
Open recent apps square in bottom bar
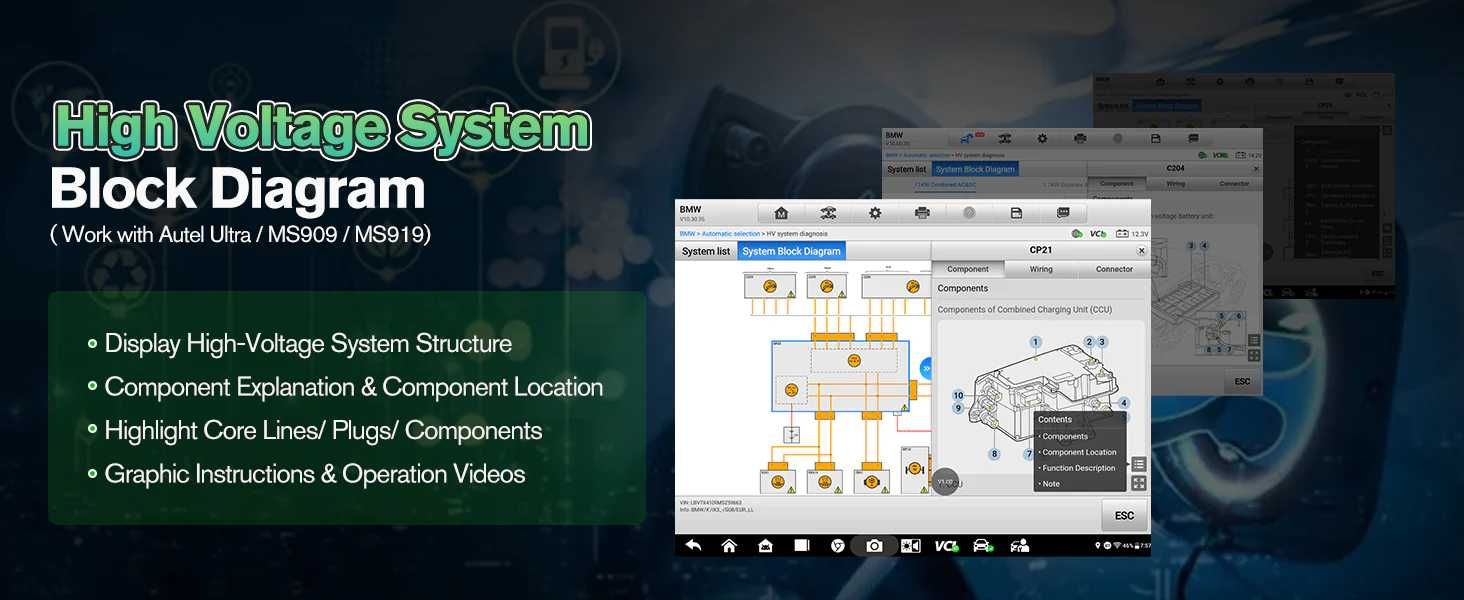pyautogui.click(x=801, y=545)
